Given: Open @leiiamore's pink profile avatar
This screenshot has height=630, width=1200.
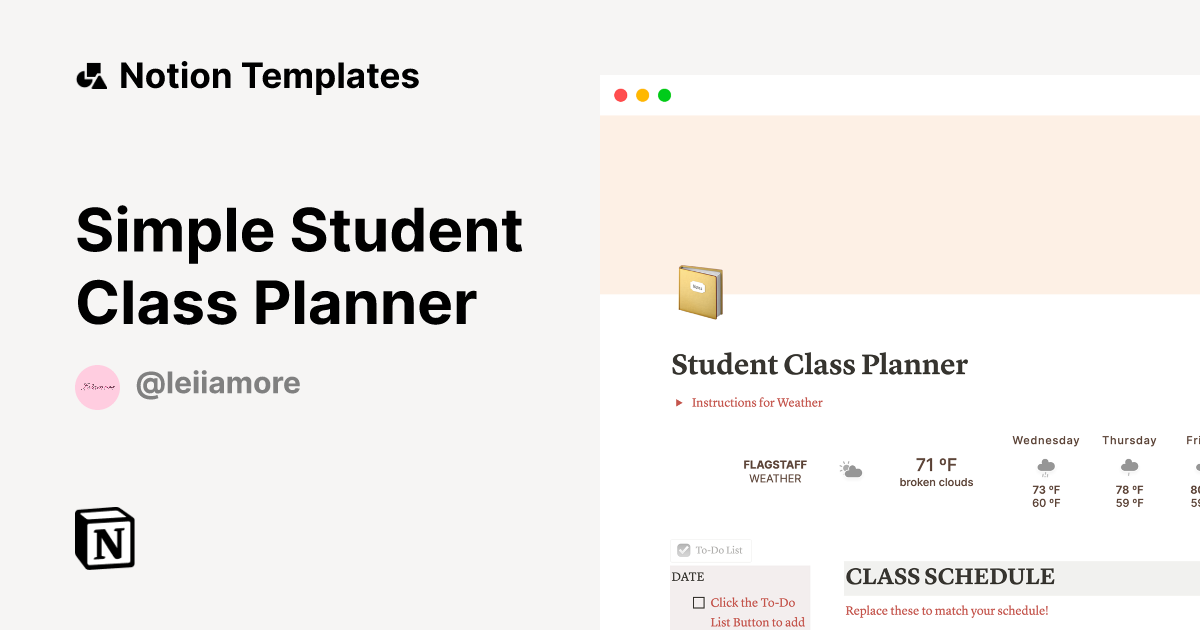Looking at the screenshot, I should [97, 386].
